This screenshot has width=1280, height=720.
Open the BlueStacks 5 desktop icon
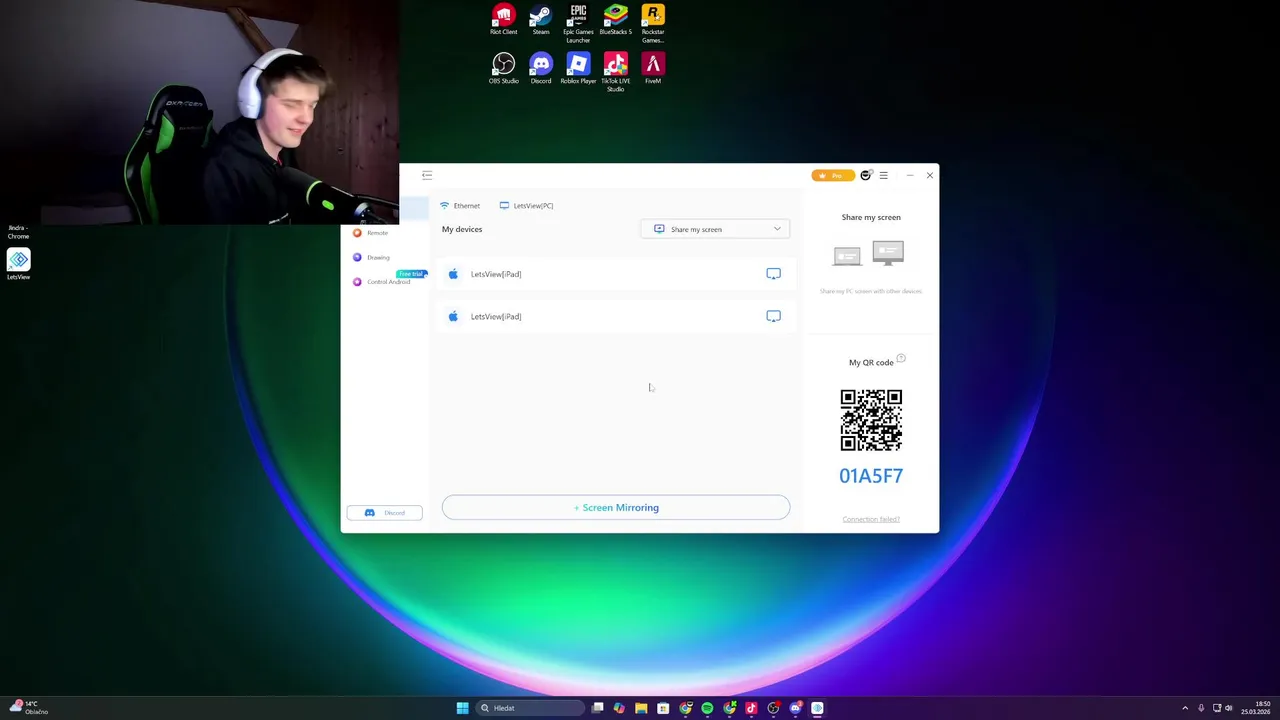pyautogui.click(x=615, y=20)
